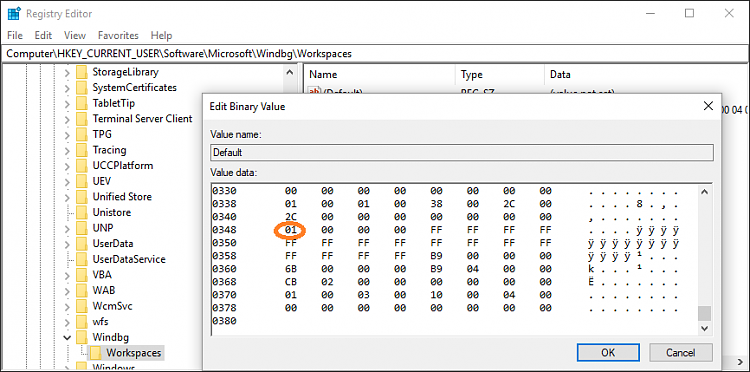Expand the UCCPlatform key
The width and height of the screenshot is (750, 372).
(67, 165)
